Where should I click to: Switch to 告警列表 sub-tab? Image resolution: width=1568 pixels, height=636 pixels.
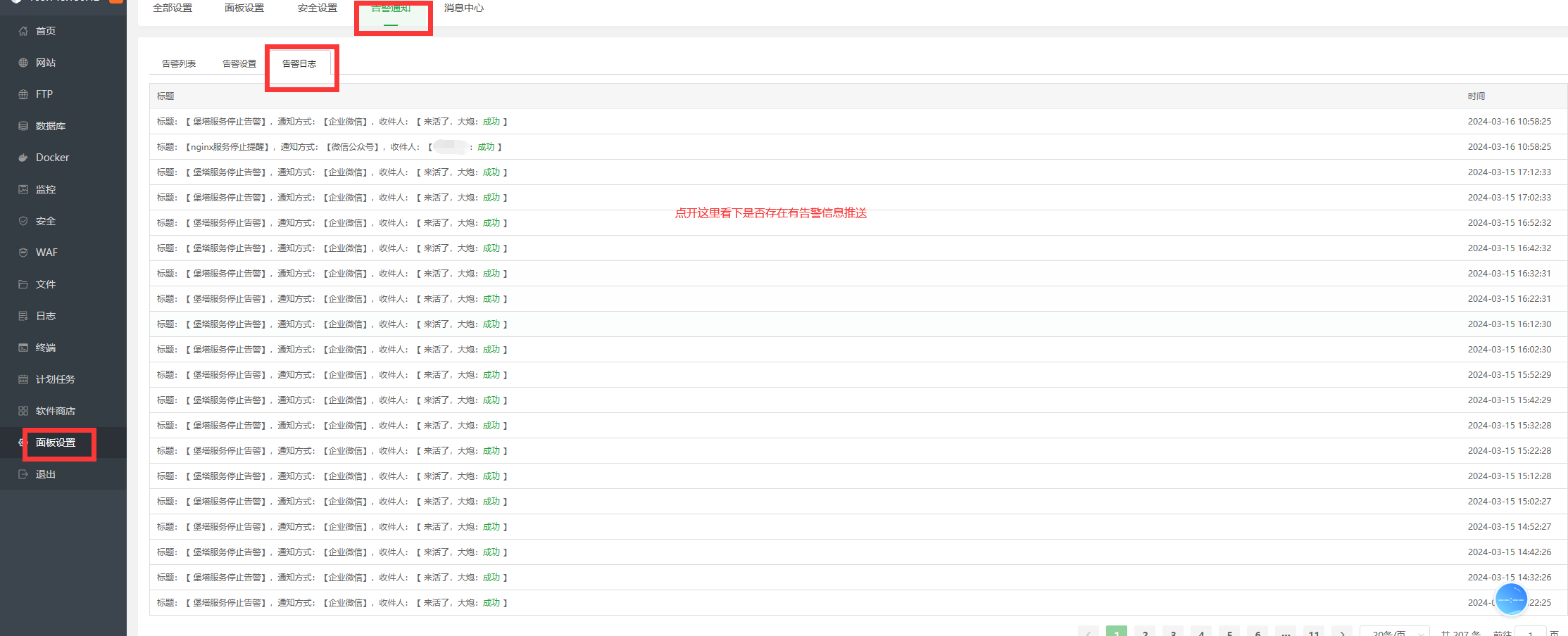tap(179, 63)
